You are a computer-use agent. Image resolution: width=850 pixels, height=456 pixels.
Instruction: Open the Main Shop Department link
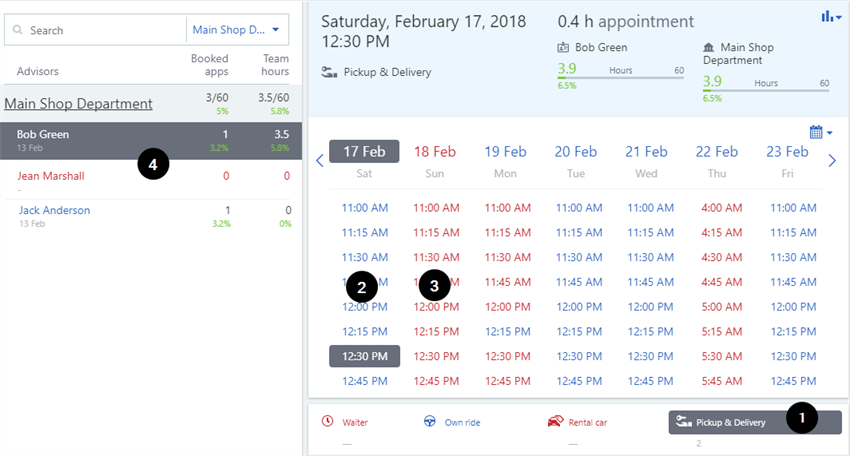79,103
